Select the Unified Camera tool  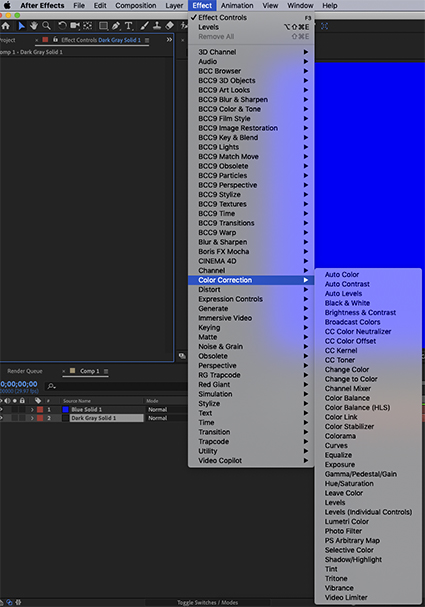75,26
